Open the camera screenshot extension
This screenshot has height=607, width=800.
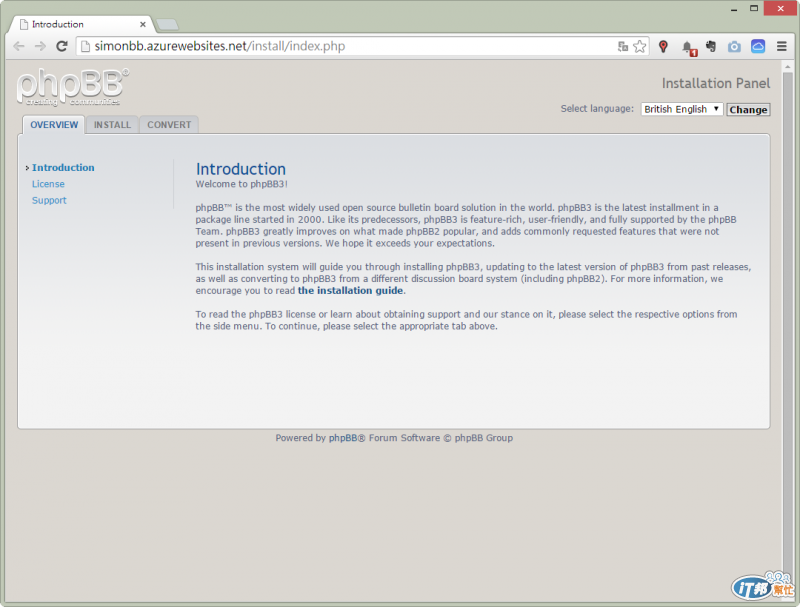[734, 47]
